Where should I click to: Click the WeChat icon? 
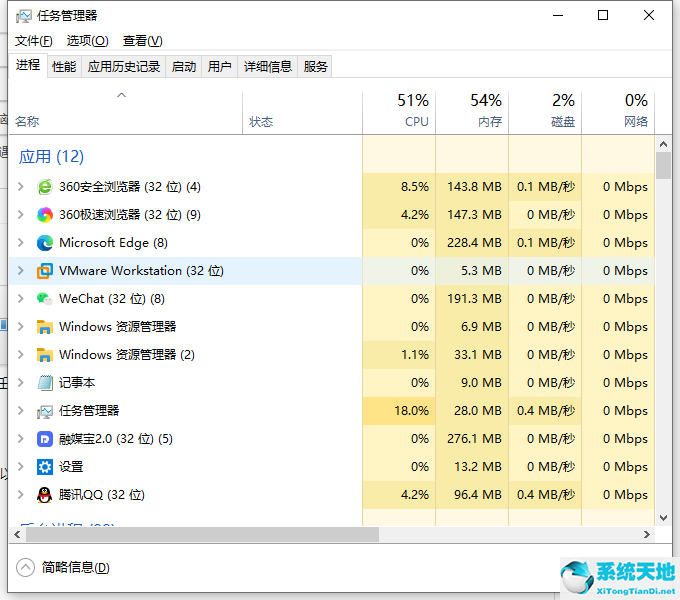[x=45, y=299]
